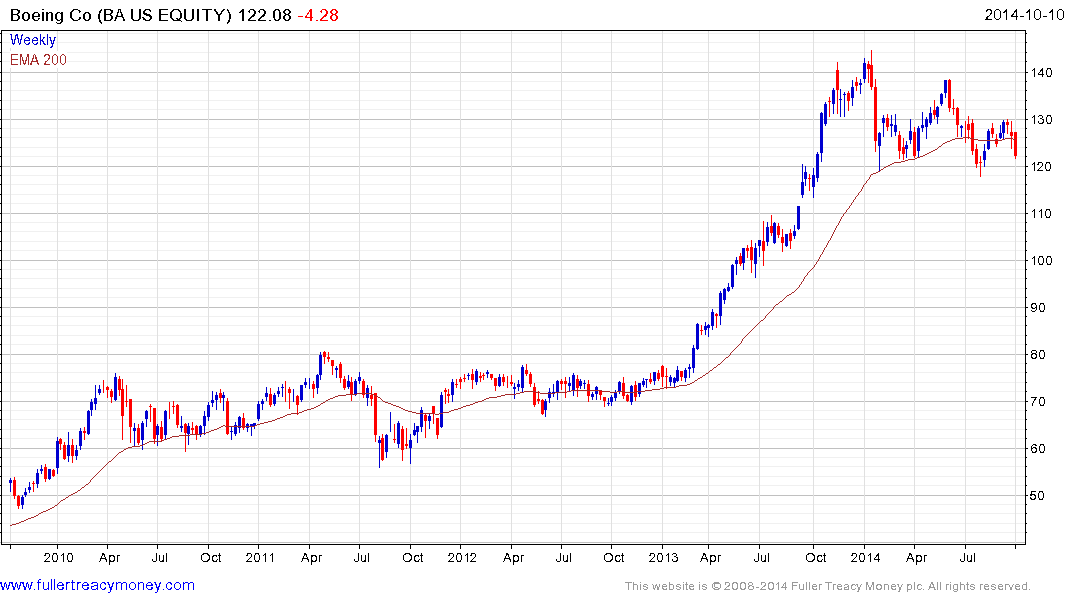Click the 60 price axis label
The height and width of the screenshot is (600, 1075).
click(x=1038, y=448)
